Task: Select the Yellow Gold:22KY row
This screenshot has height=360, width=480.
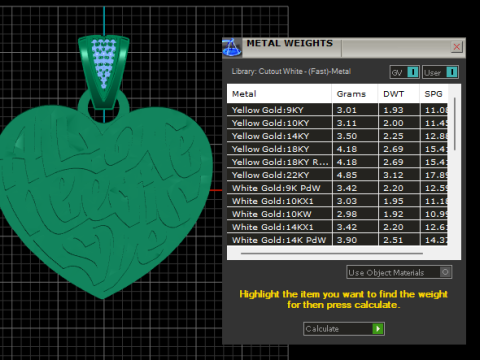Action: coord(337,175)
